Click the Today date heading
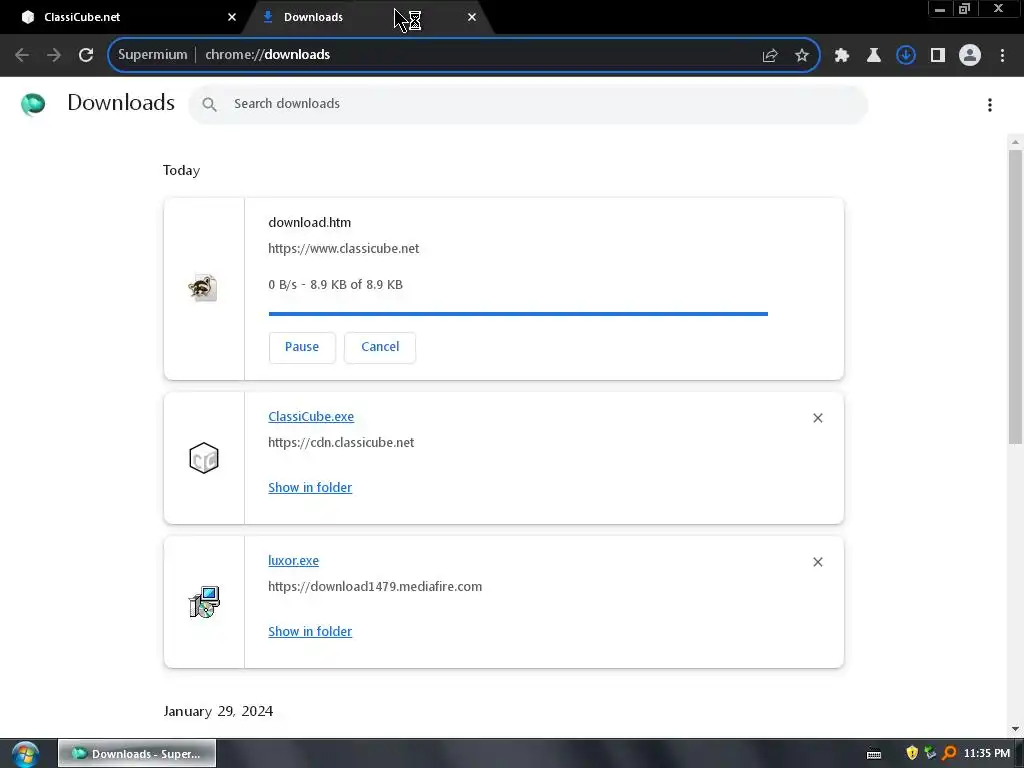Image resolution: width=1024 pixels, height=768 pixels. click(x=182, y=170)
